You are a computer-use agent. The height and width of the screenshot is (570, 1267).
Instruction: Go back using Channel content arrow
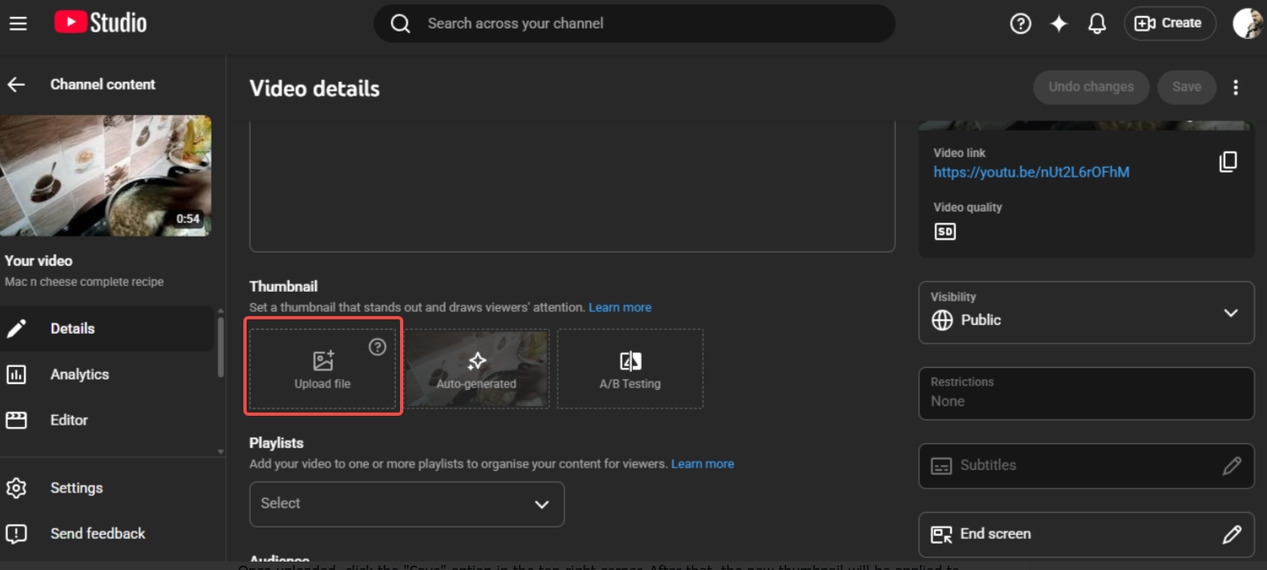point(16,85)
